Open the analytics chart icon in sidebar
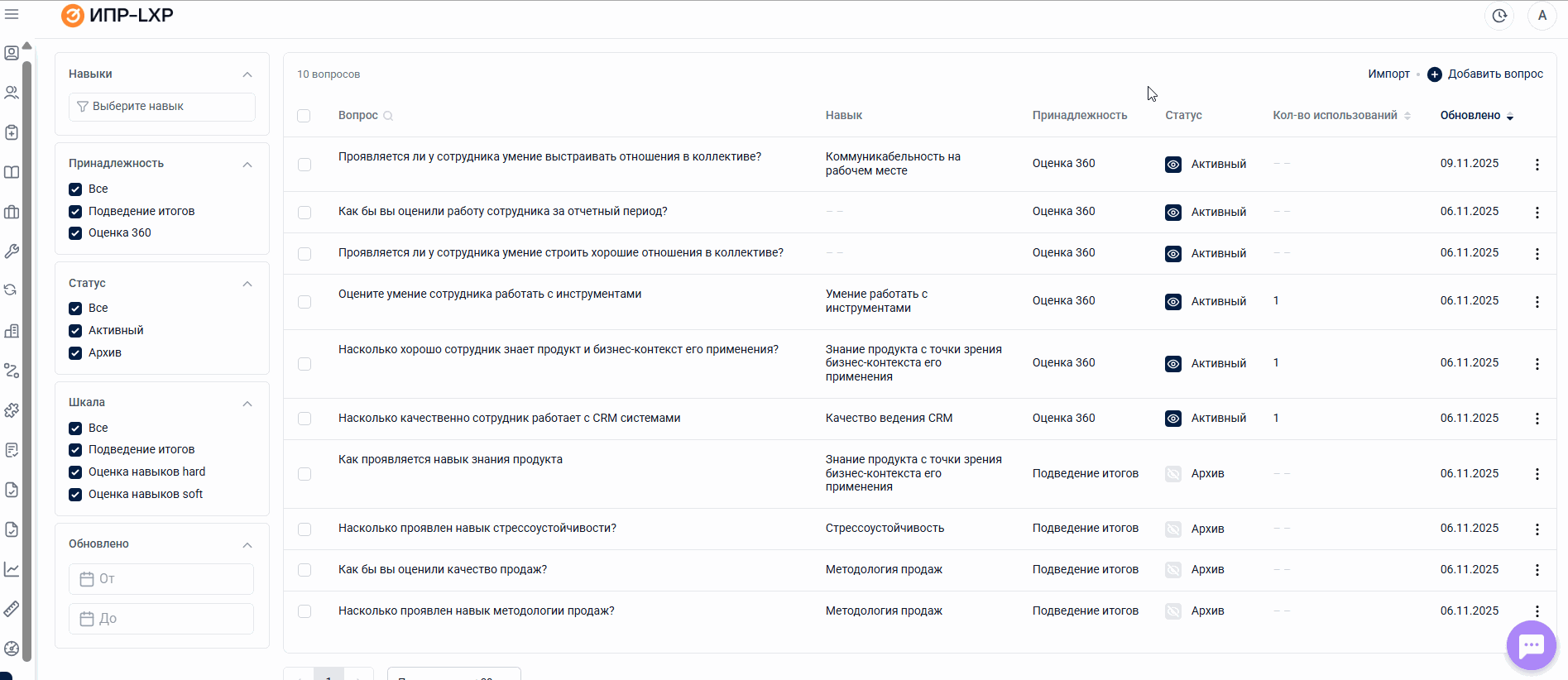This screenshot has width=1568, height=680. point(12,569)
